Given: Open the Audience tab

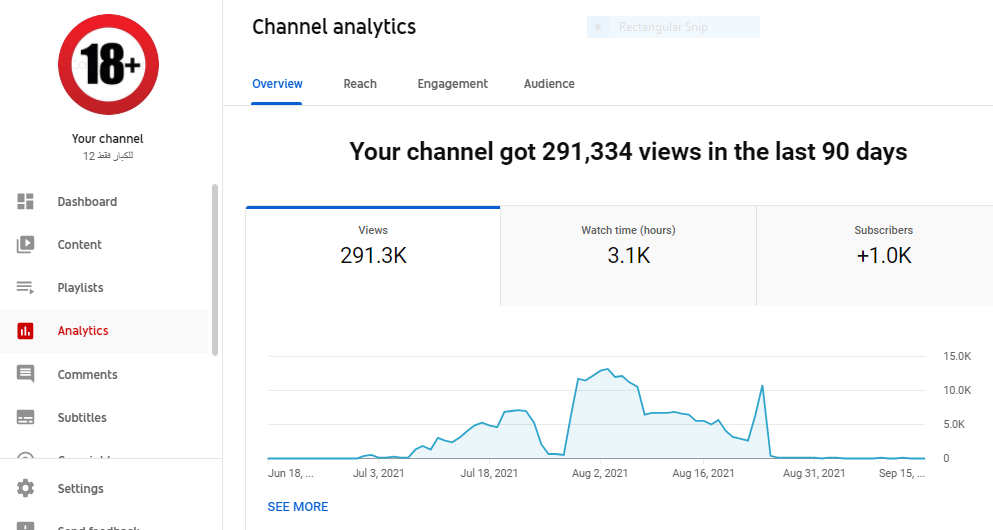Looking at the screenshot, I should pyautogui.click(x=549, y=84).
